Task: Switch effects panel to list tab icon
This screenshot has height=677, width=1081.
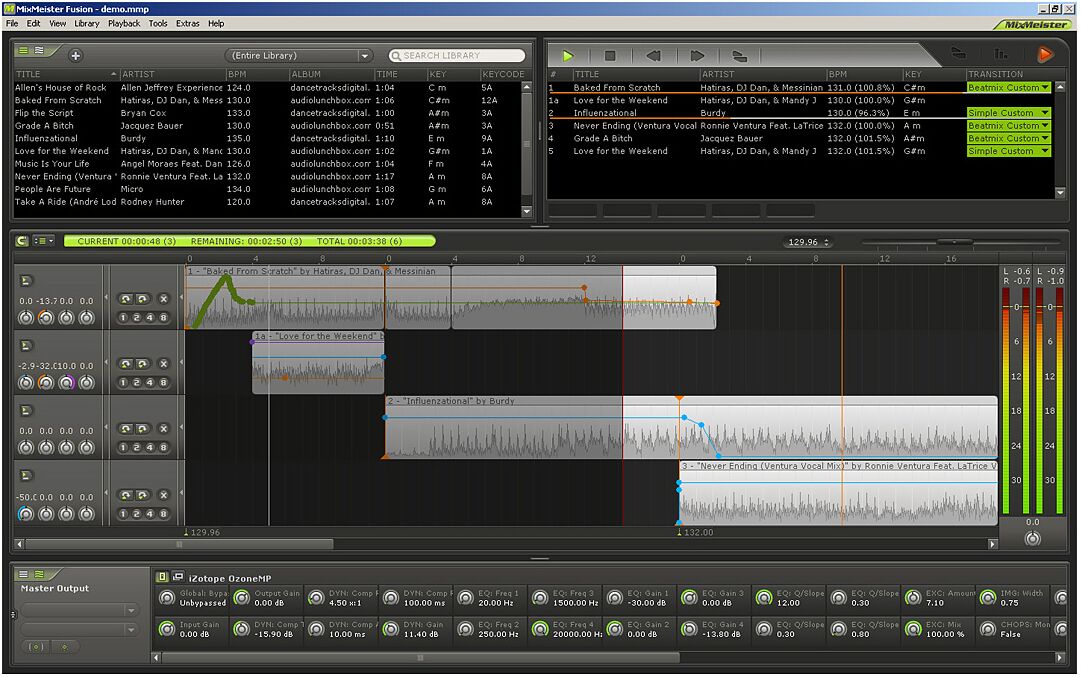Action: (x=23, y=574)
